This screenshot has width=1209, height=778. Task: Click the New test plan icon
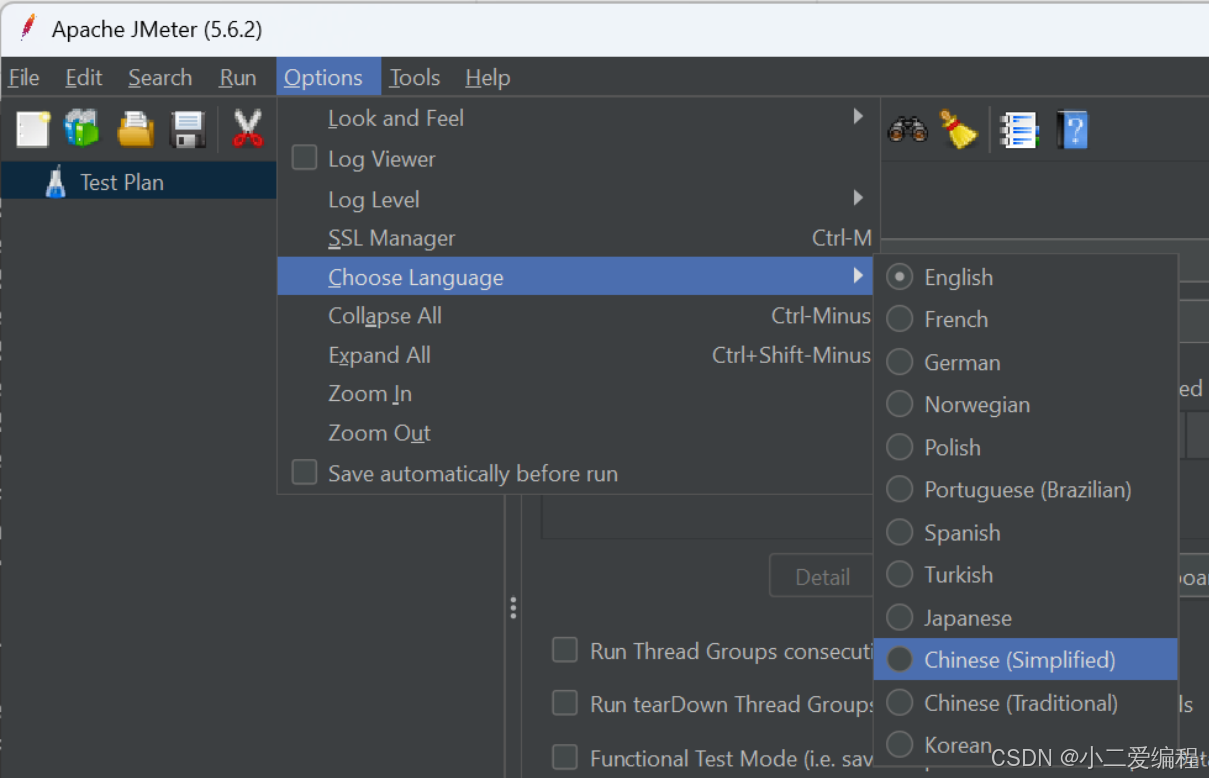coord(33,130)
